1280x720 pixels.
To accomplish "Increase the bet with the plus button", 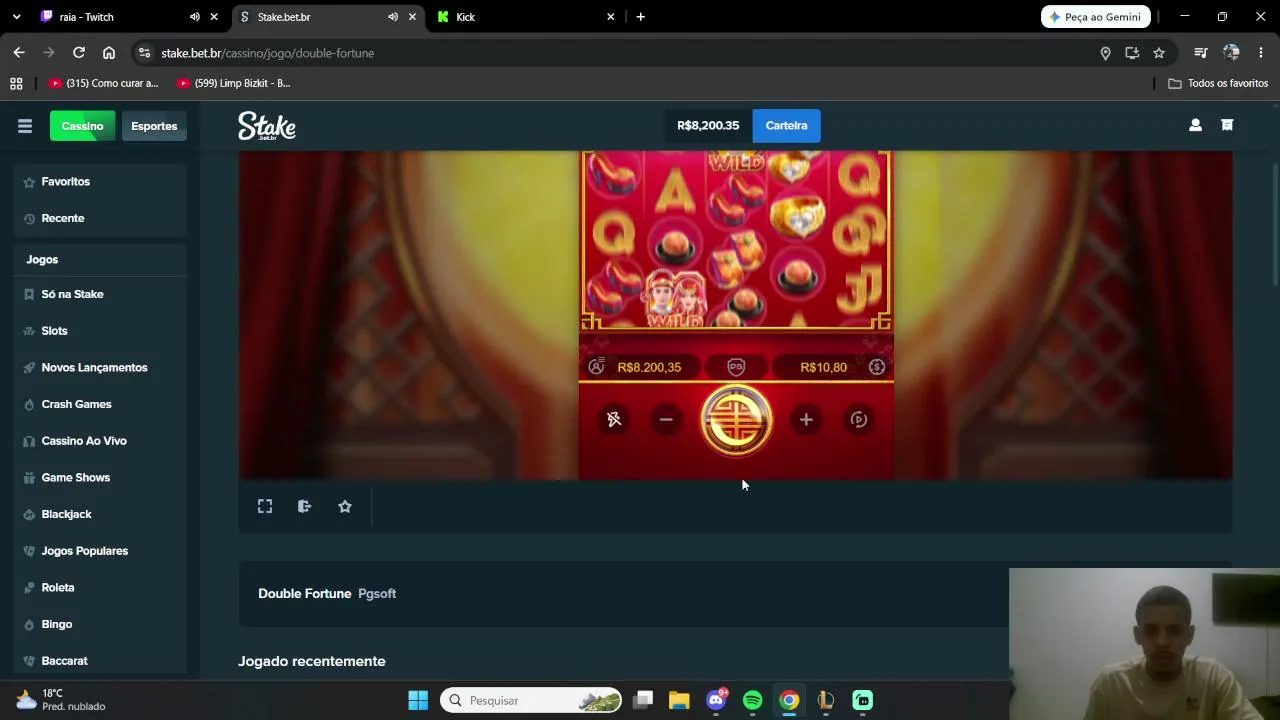I will (x=806, y=420).
